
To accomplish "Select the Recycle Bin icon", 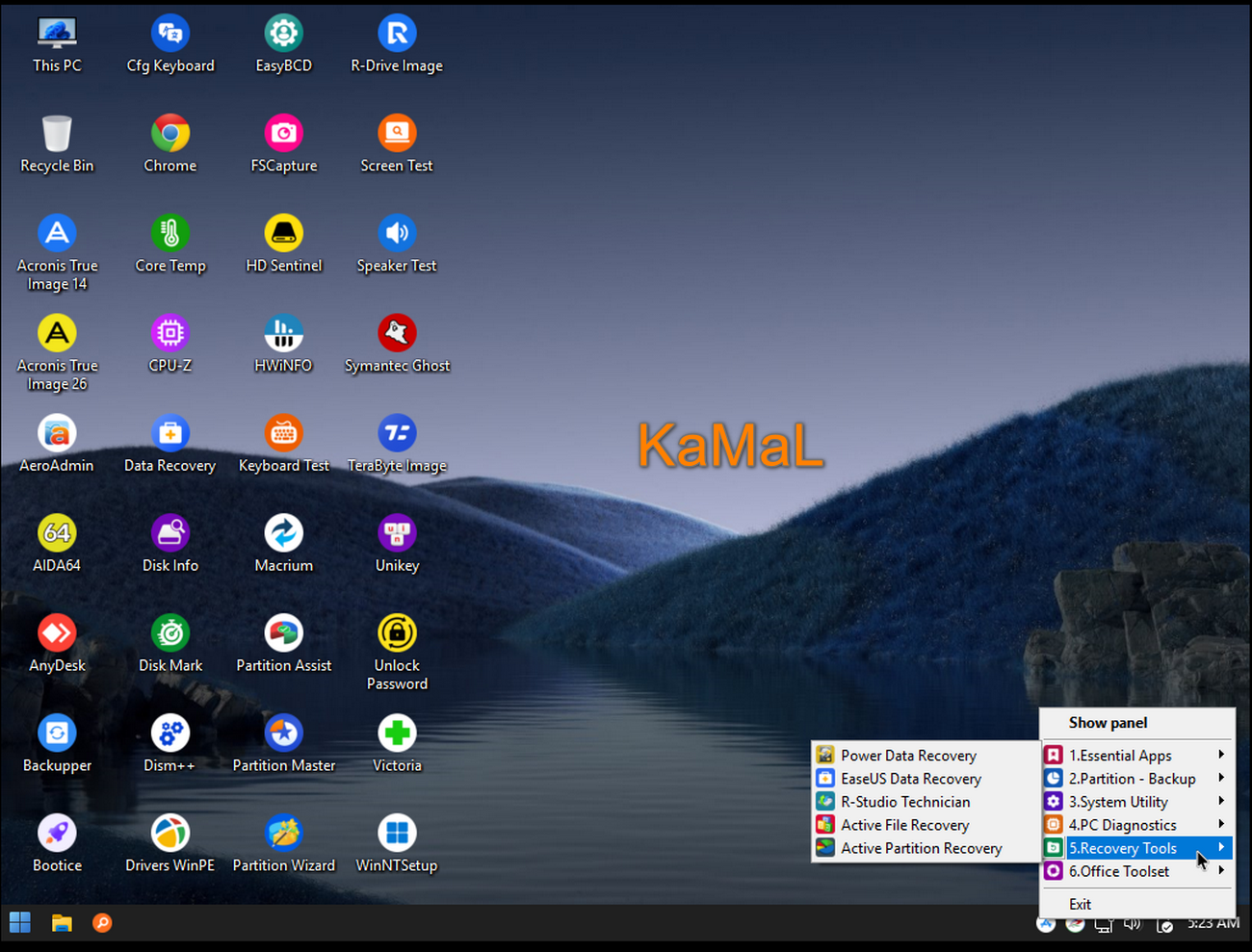I will [x=57, y=145].
